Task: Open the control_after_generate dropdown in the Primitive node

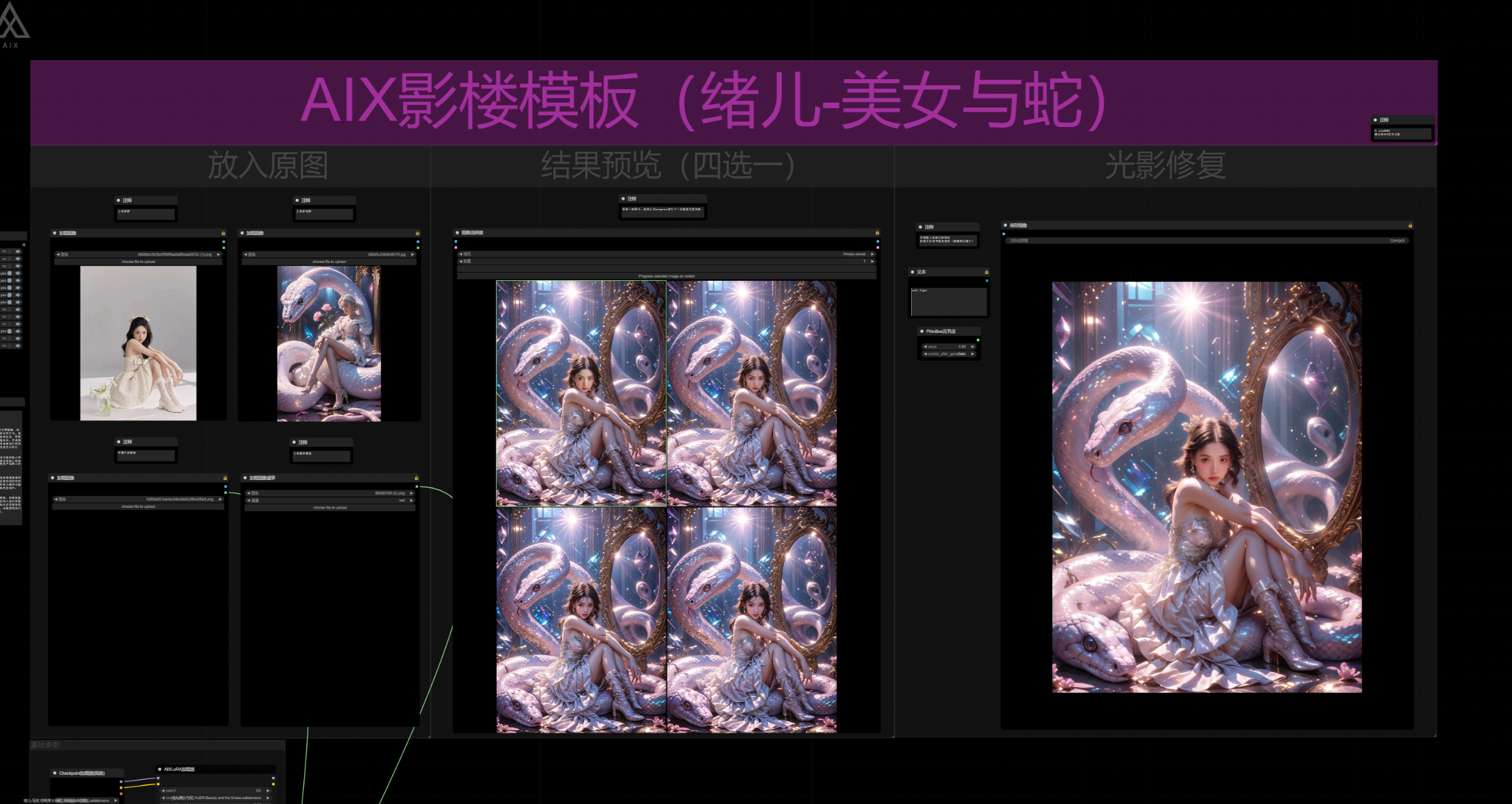Action: tap(949, 354)
